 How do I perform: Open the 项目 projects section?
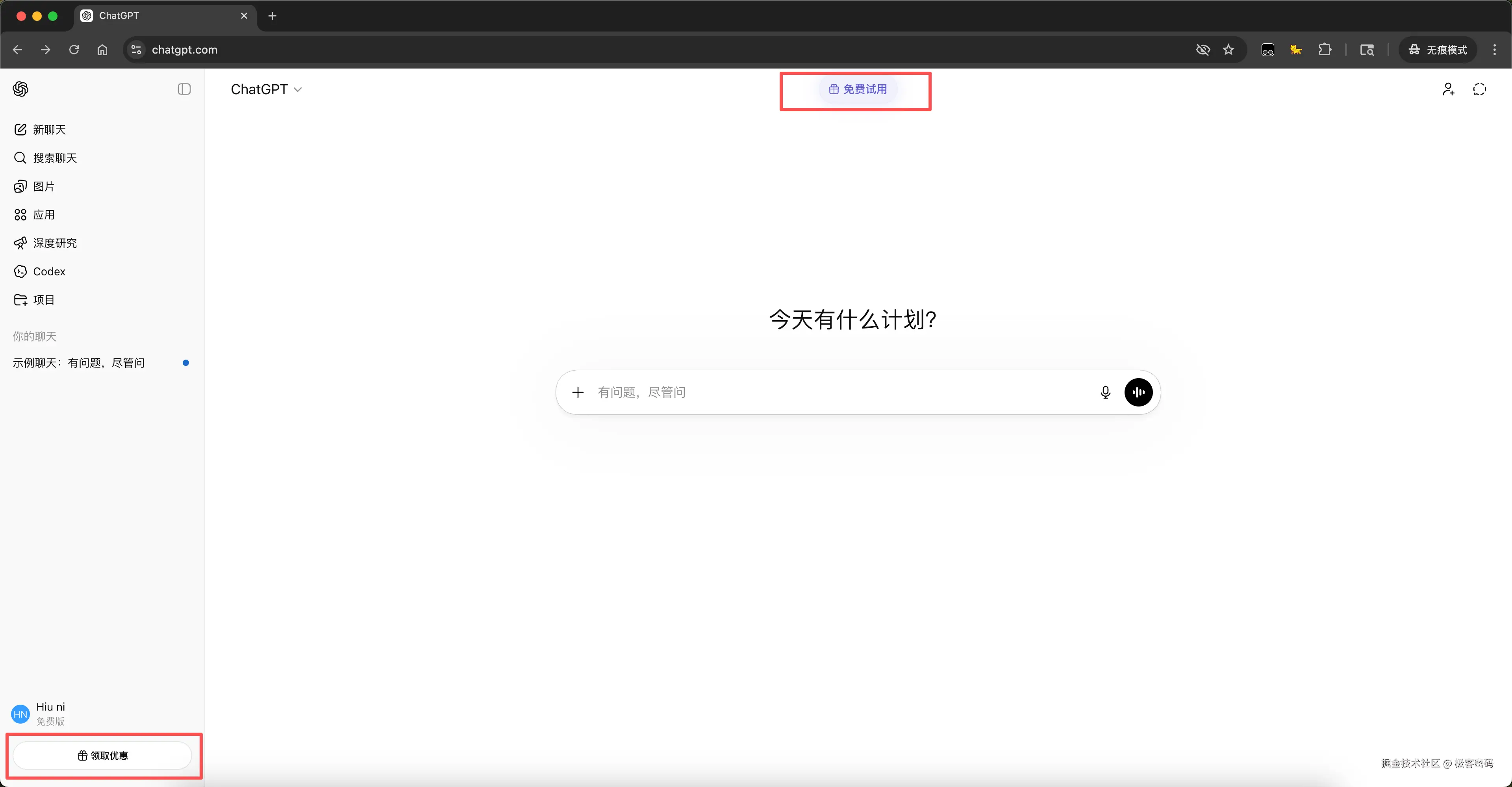pos(43,299)
